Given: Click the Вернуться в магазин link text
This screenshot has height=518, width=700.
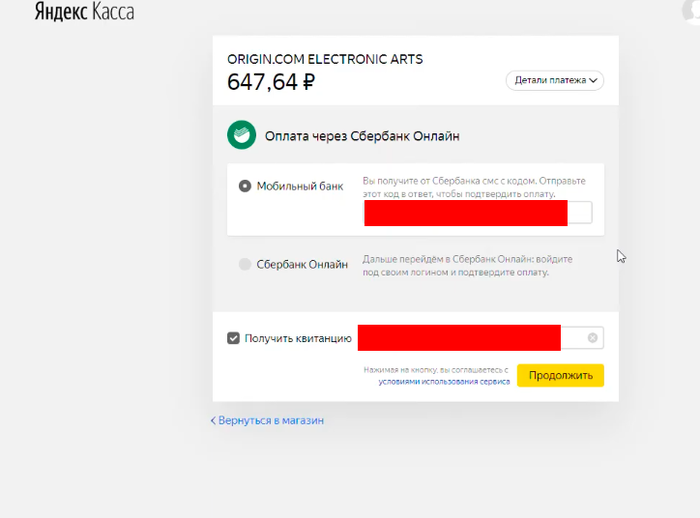Looking at the screenshot, I should (271, 421).
